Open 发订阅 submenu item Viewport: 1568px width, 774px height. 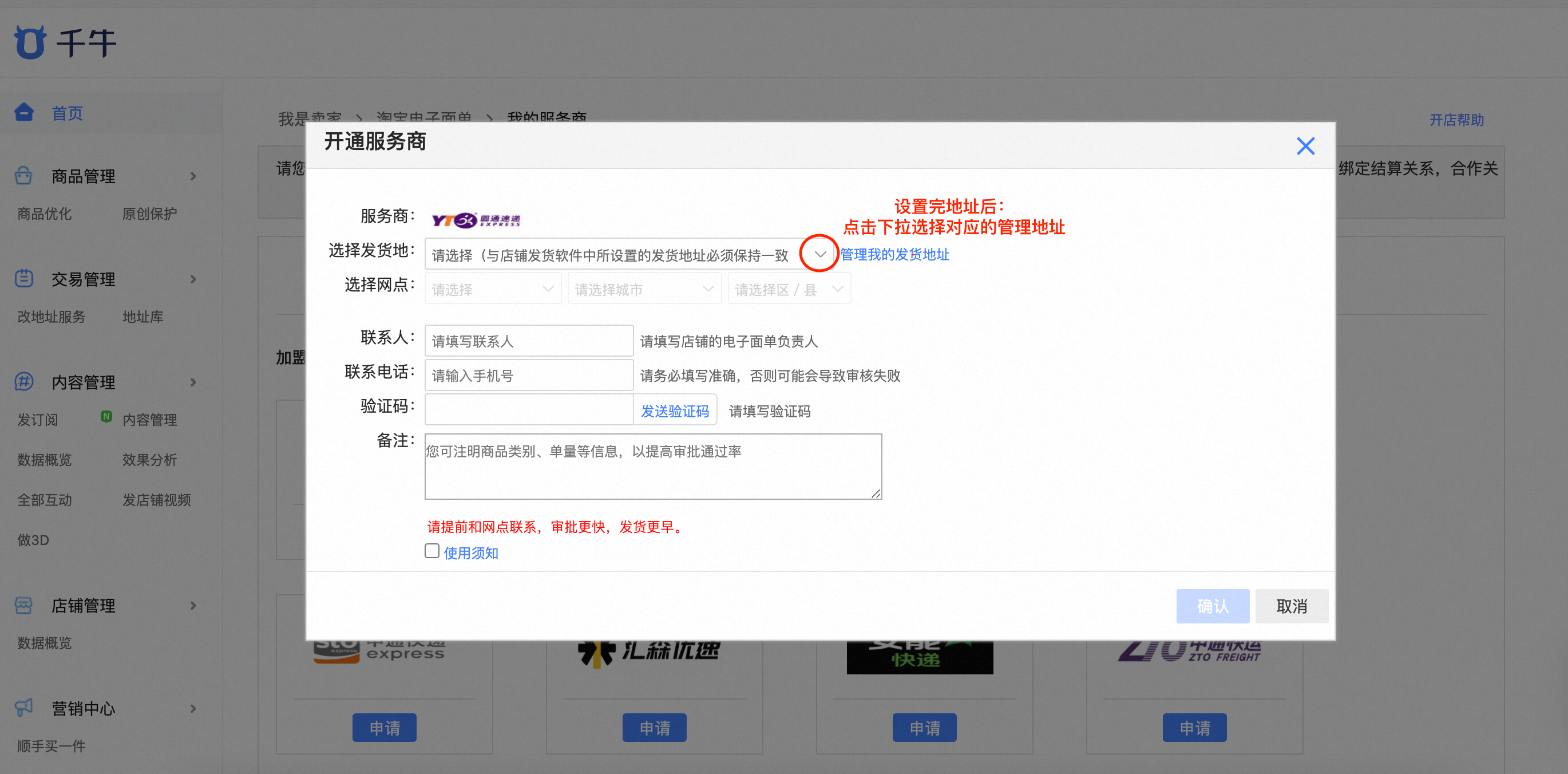pos(38,420)
